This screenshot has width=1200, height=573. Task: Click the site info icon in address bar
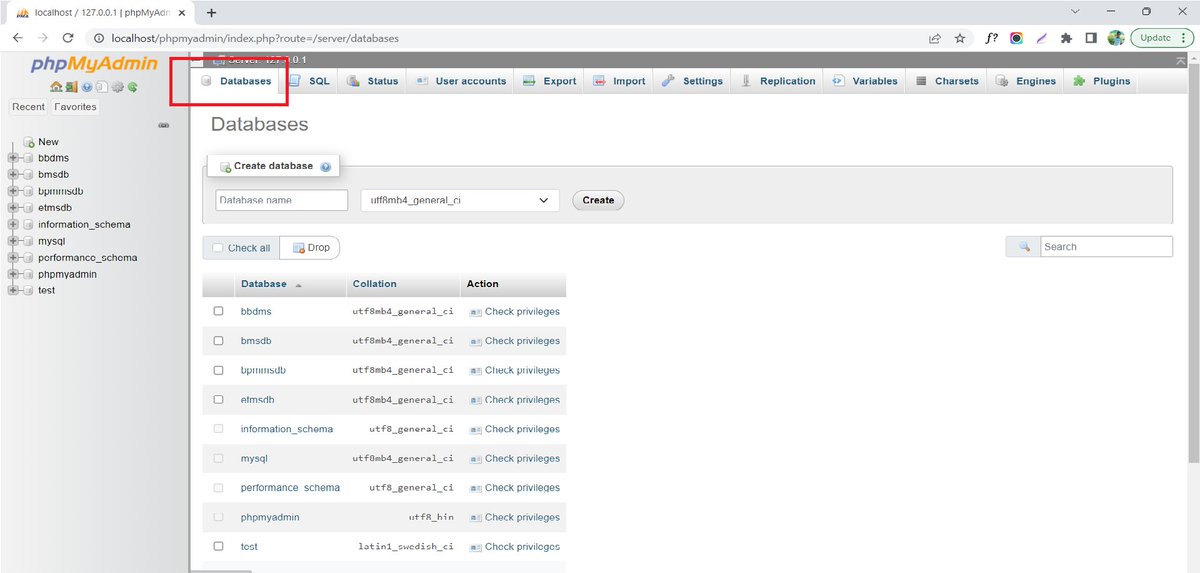click(x=98, y=38)
